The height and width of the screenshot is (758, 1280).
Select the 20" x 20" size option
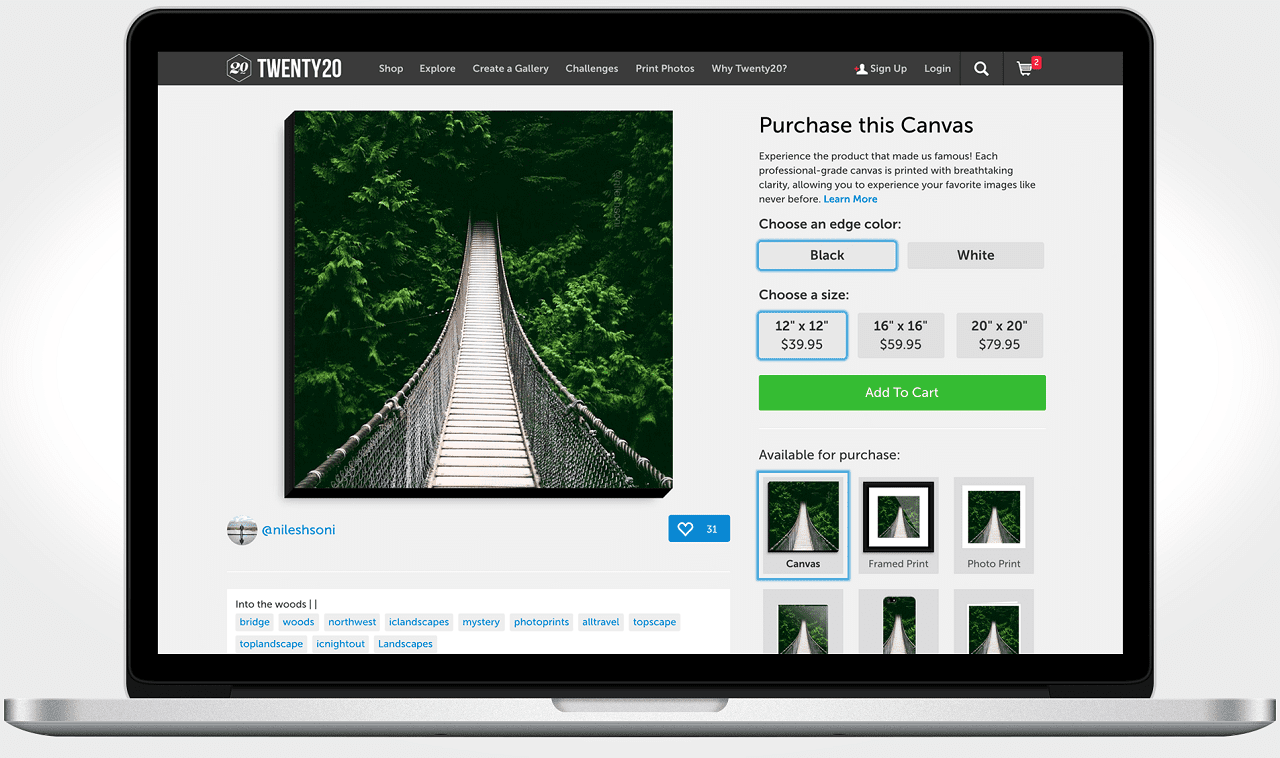tap(999, 335)
